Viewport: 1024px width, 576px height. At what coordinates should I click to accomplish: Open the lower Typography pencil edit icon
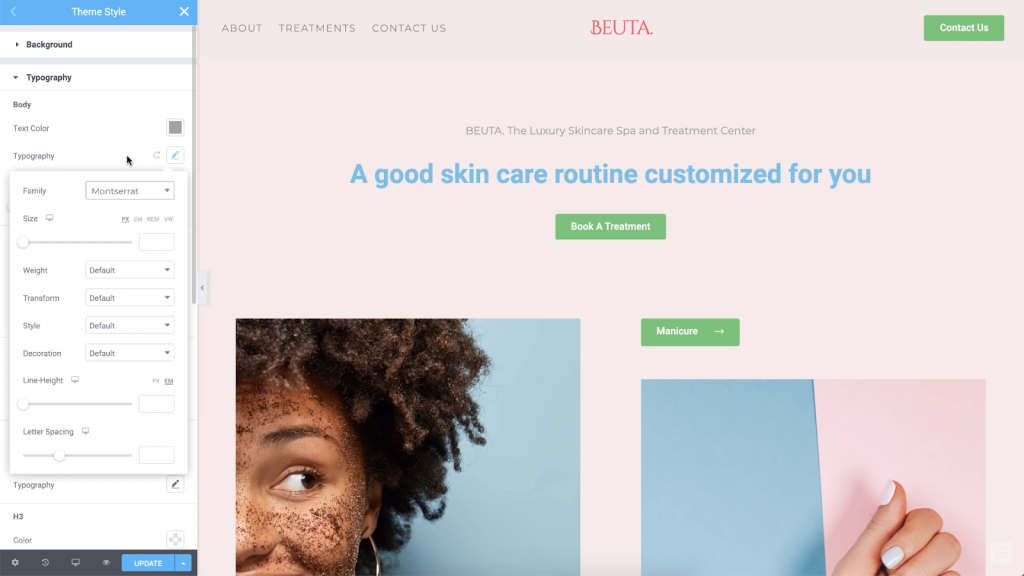pos(175,485)
